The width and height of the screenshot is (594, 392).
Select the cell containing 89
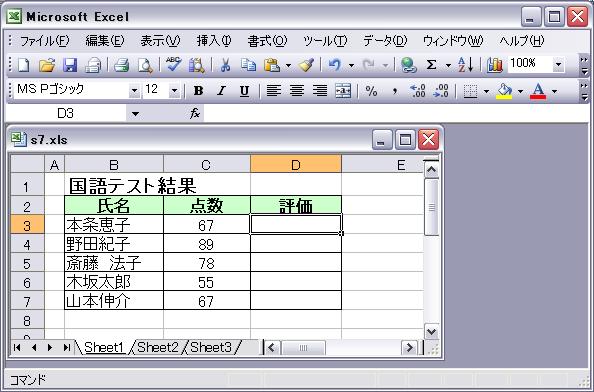pos(206,244)
